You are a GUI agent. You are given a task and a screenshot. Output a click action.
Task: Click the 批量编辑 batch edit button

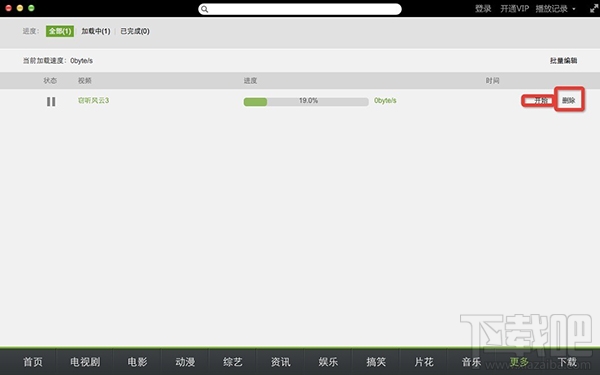pyautogui.click(x=563, y=60)
